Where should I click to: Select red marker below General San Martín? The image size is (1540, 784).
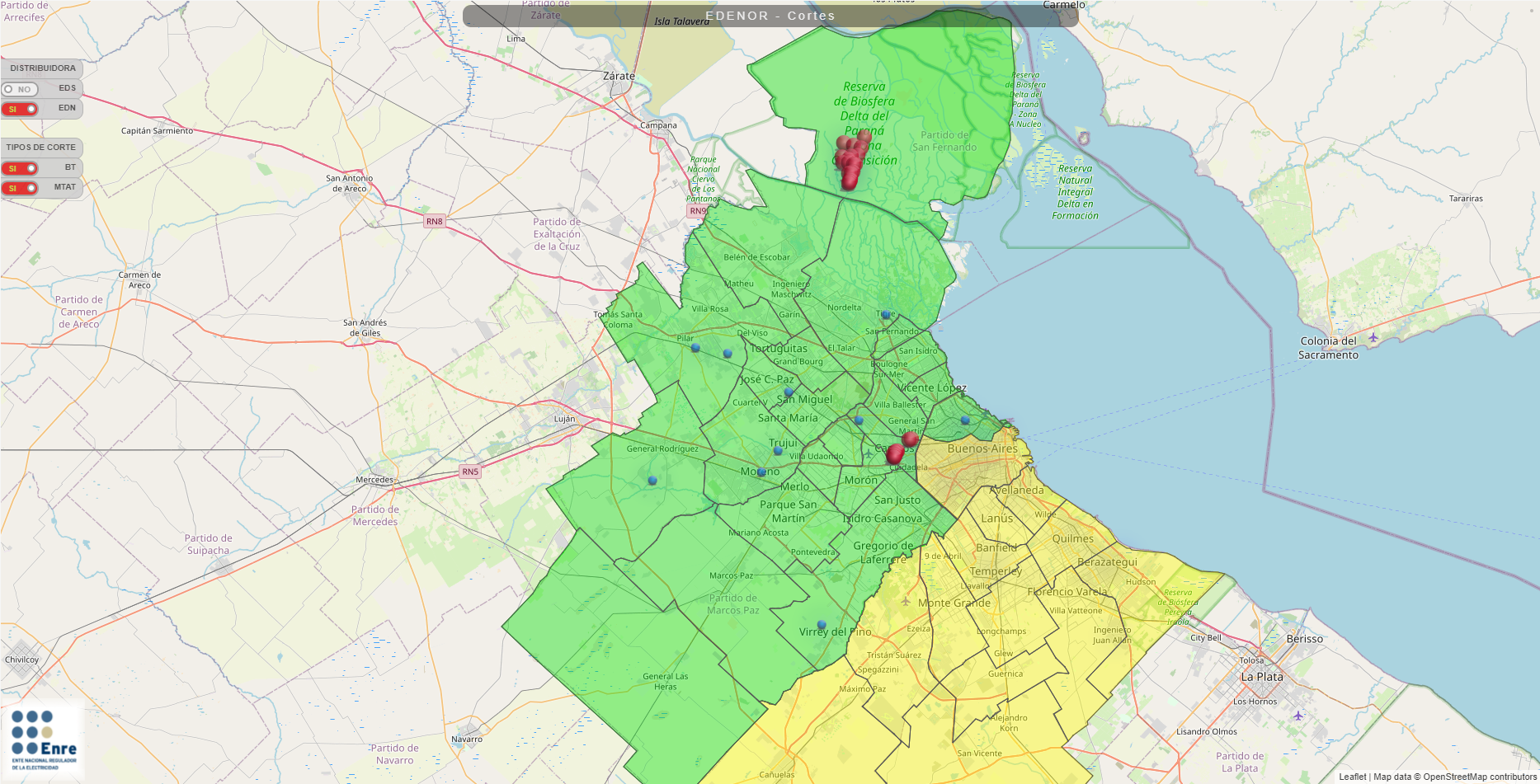coord(910,439)
